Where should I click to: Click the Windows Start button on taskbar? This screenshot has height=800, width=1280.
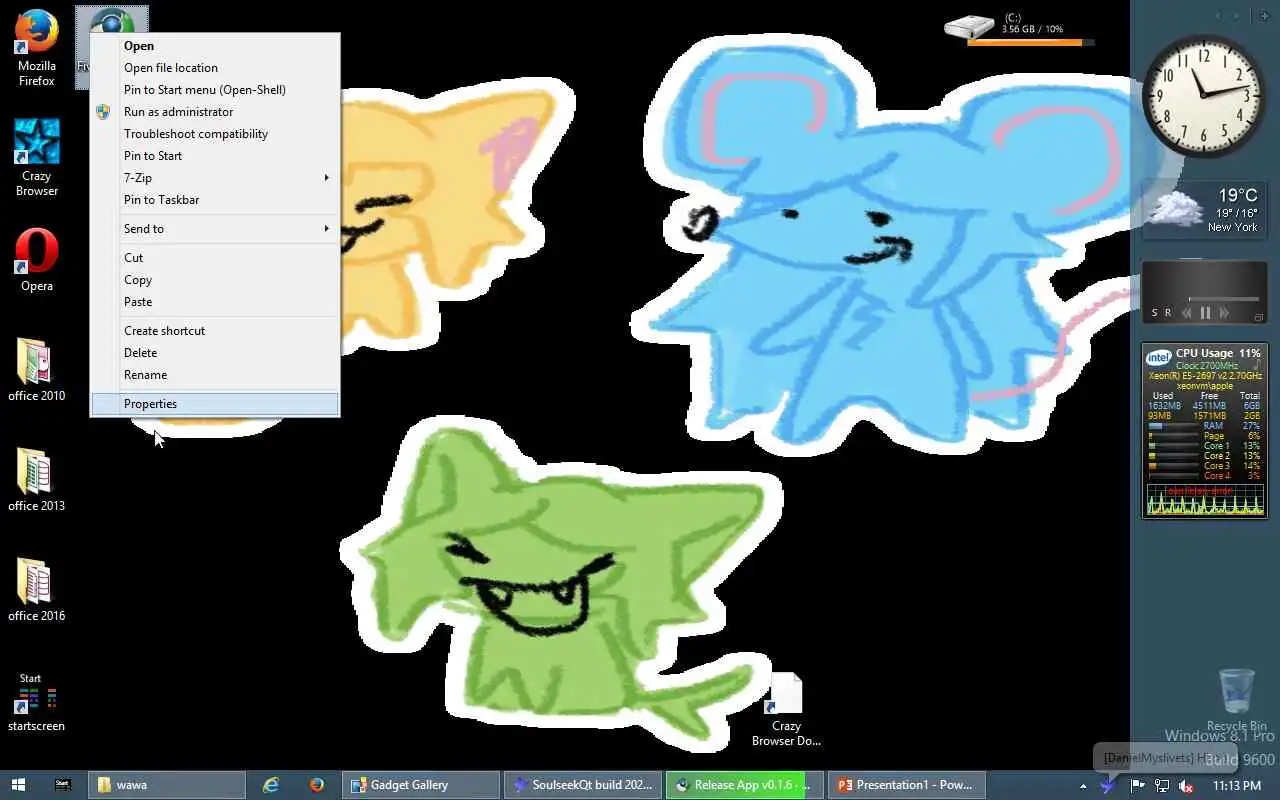[x=18, y=785]
